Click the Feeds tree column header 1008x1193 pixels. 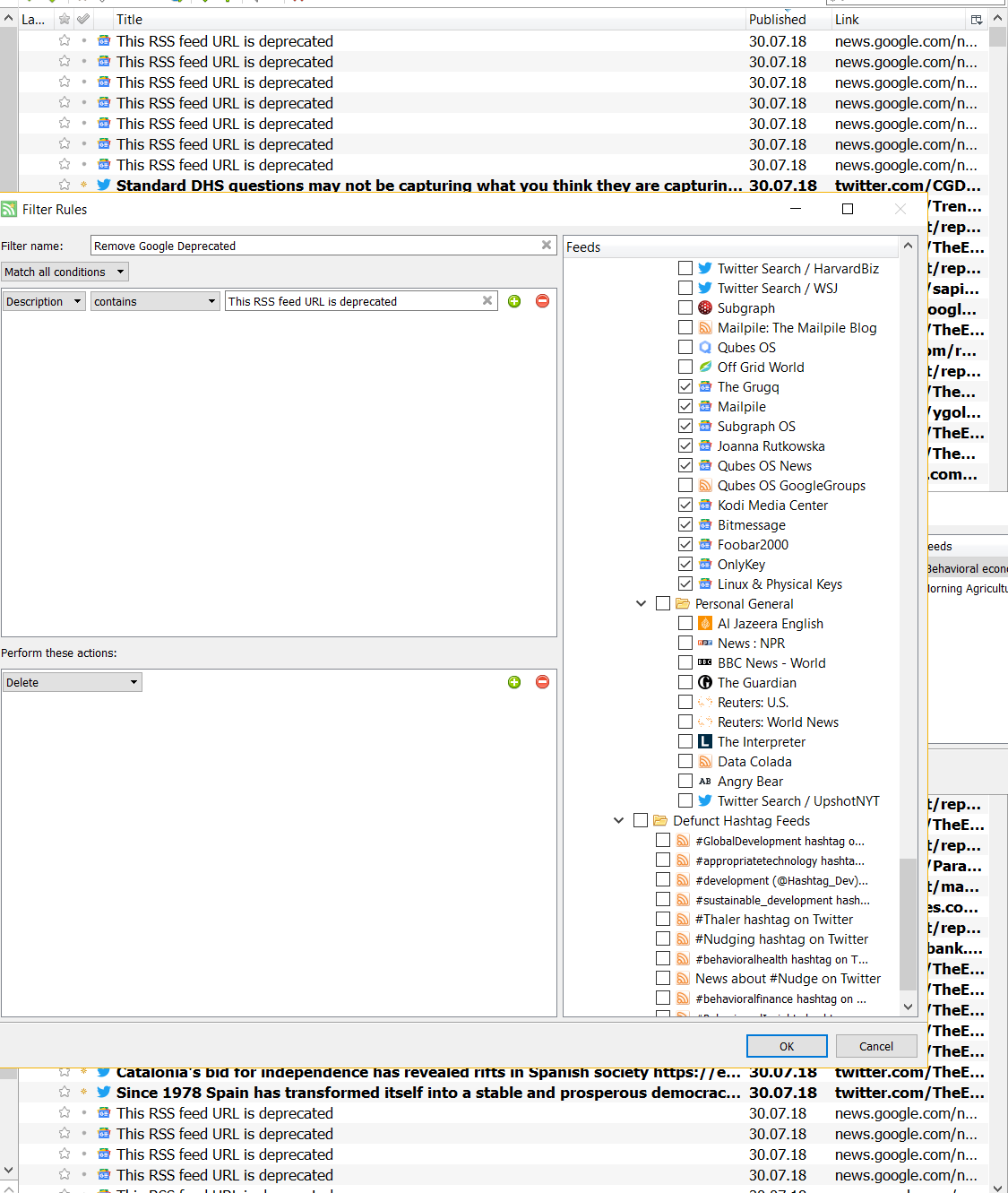[730, 246]
